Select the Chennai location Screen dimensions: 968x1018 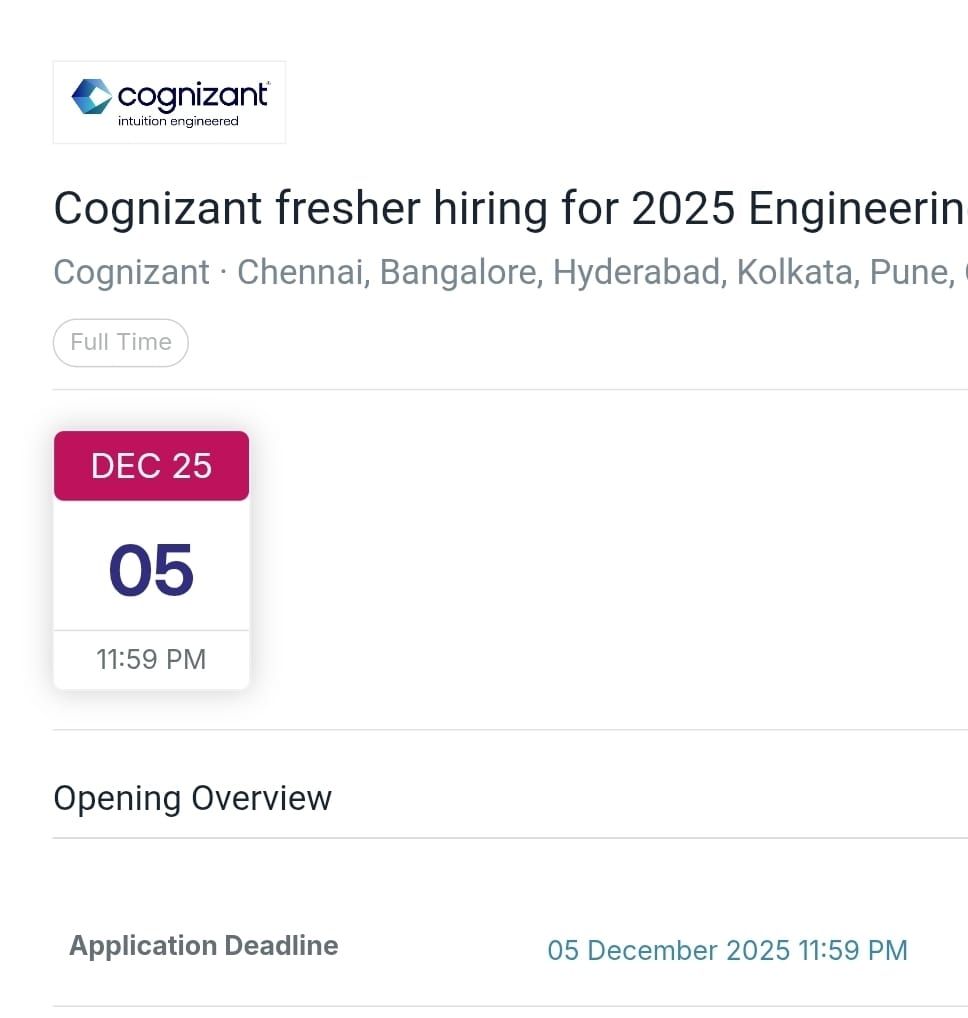click(301, 272)
